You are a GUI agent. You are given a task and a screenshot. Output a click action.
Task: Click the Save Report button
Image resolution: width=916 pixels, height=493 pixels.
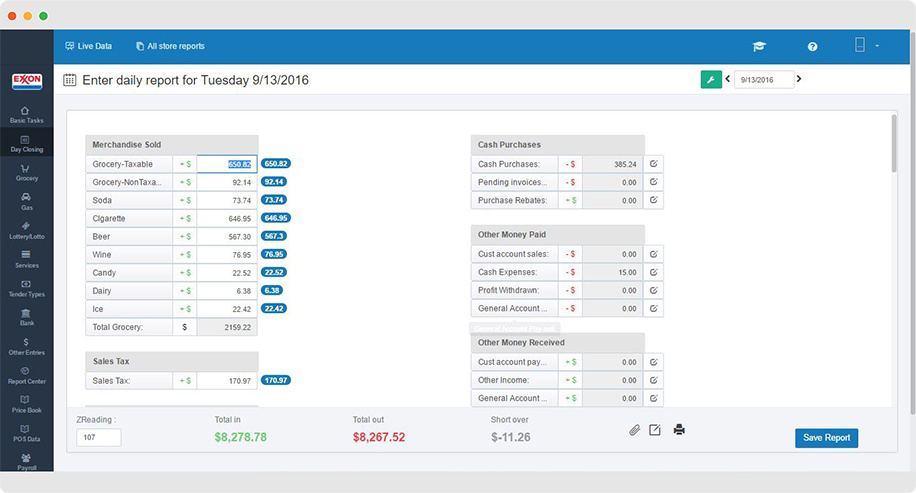[x=826, y=437]
